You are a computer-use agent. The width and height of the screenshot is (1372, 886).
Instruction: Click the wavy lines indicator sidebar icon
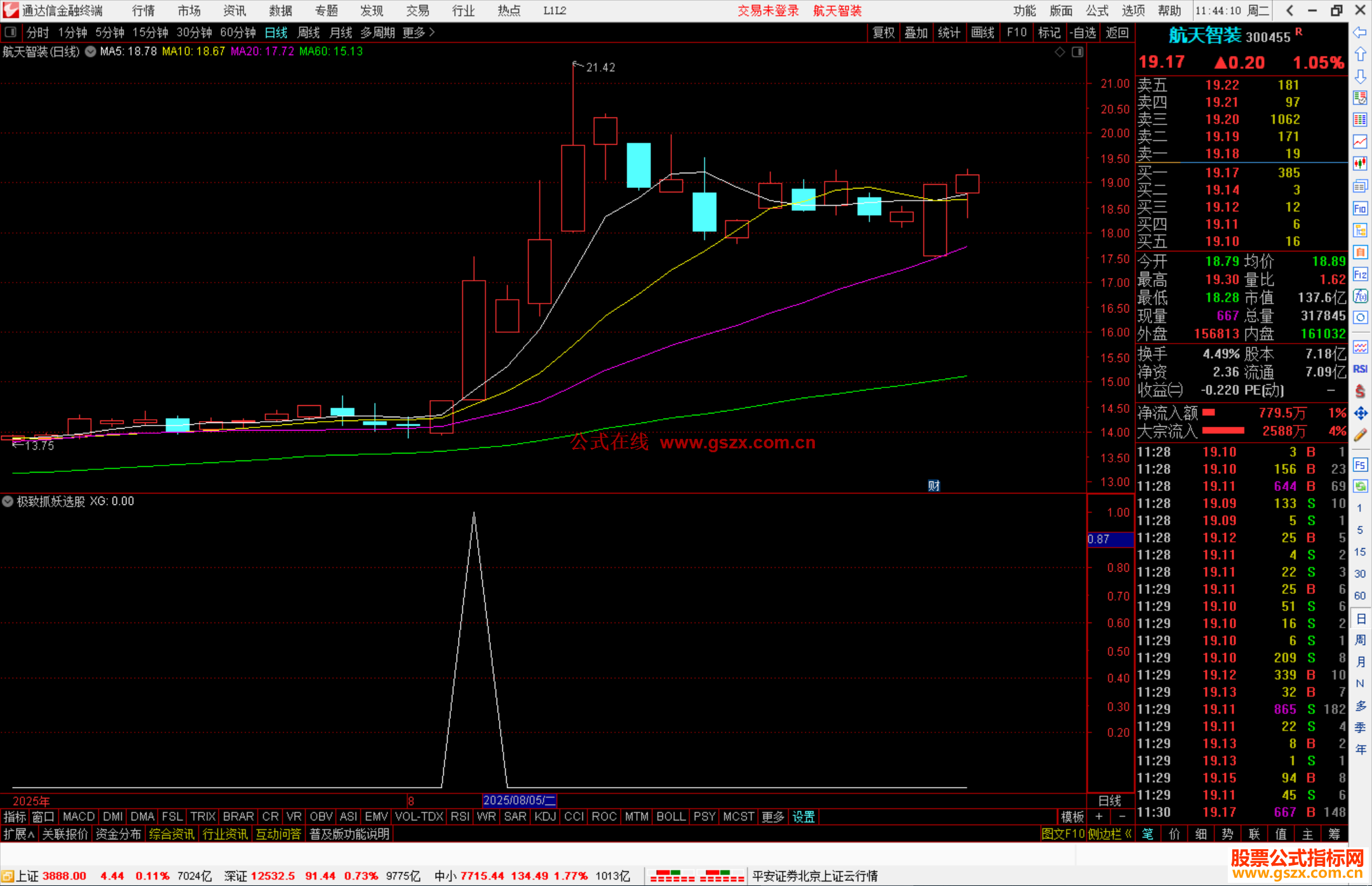(x=1360, y=347)
